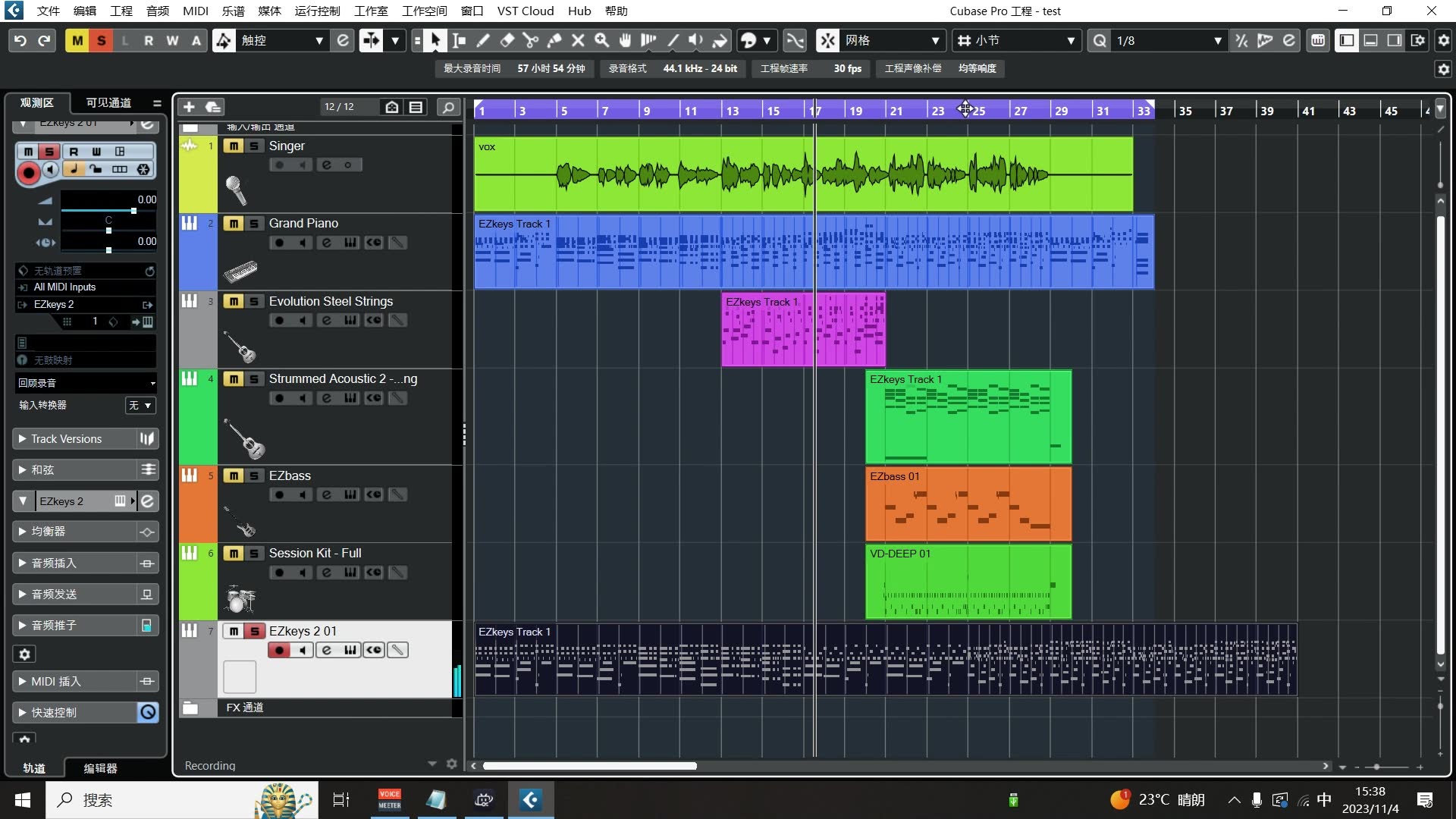The height and width of the screenshot is (819, 1456).
Task: Switch to the 编辑器 tab
Action: pos(100,768)
